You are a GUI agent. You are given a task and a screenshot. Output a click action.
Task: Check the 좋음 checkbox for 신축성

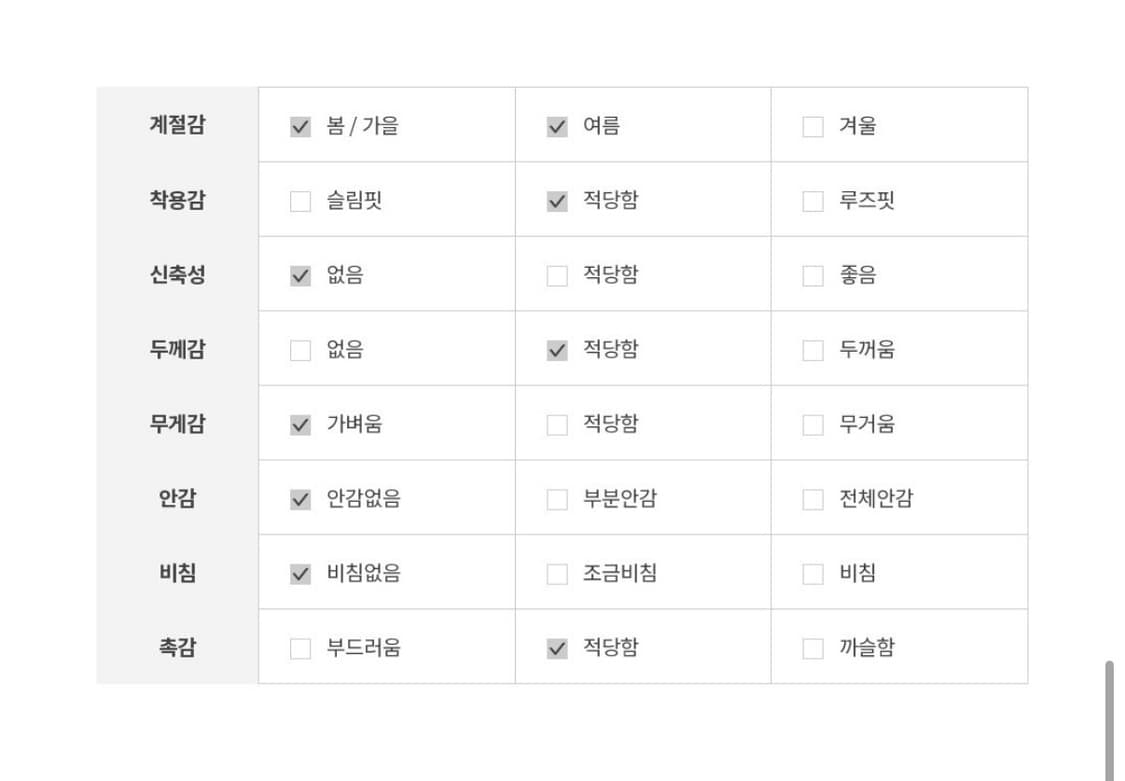812,273
